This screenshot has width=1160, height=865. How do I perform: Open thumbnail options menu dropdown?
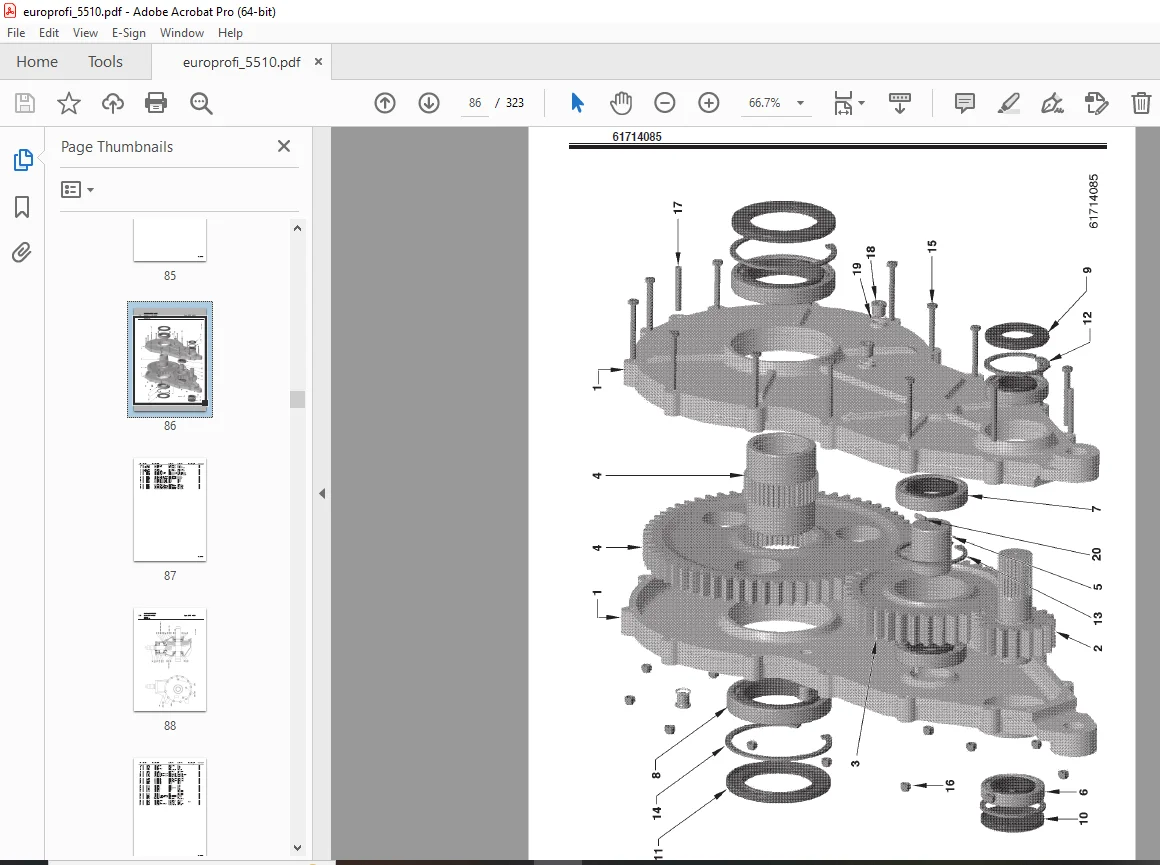tap(77, 190)
